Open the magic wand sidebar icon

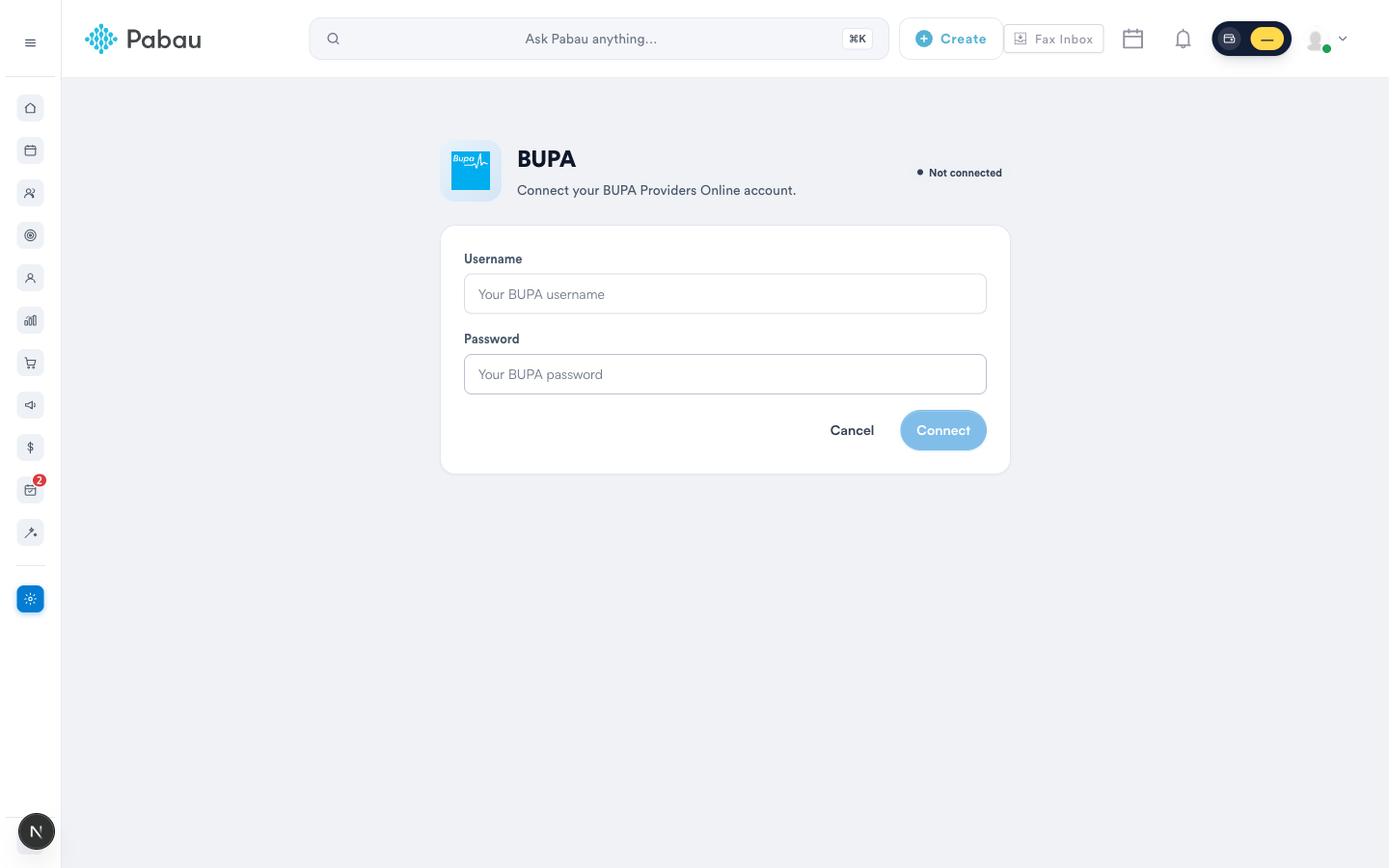click(x=31, y=532)
